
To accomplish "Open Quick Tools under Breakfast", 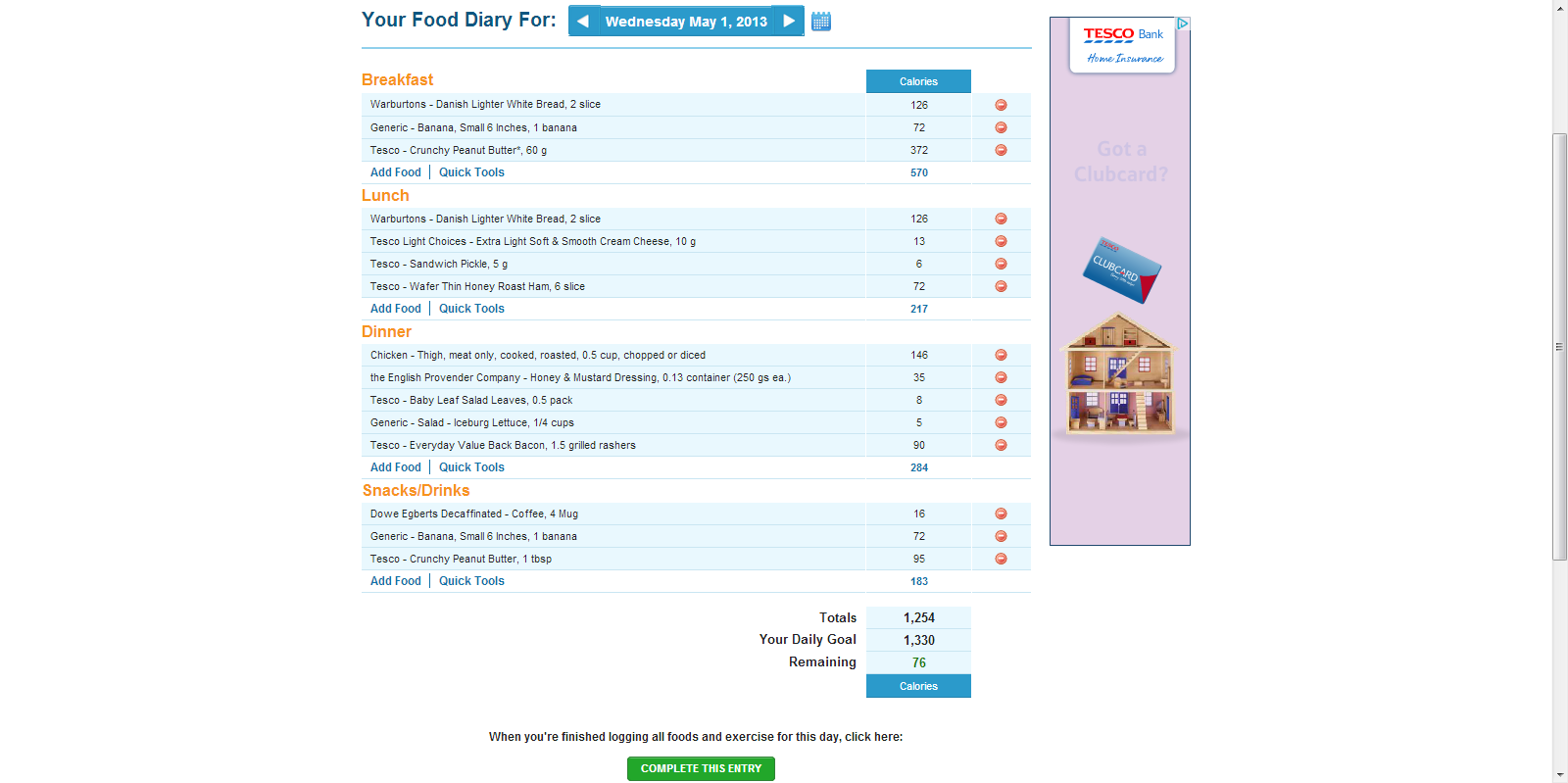I will (x=471, y=172).
